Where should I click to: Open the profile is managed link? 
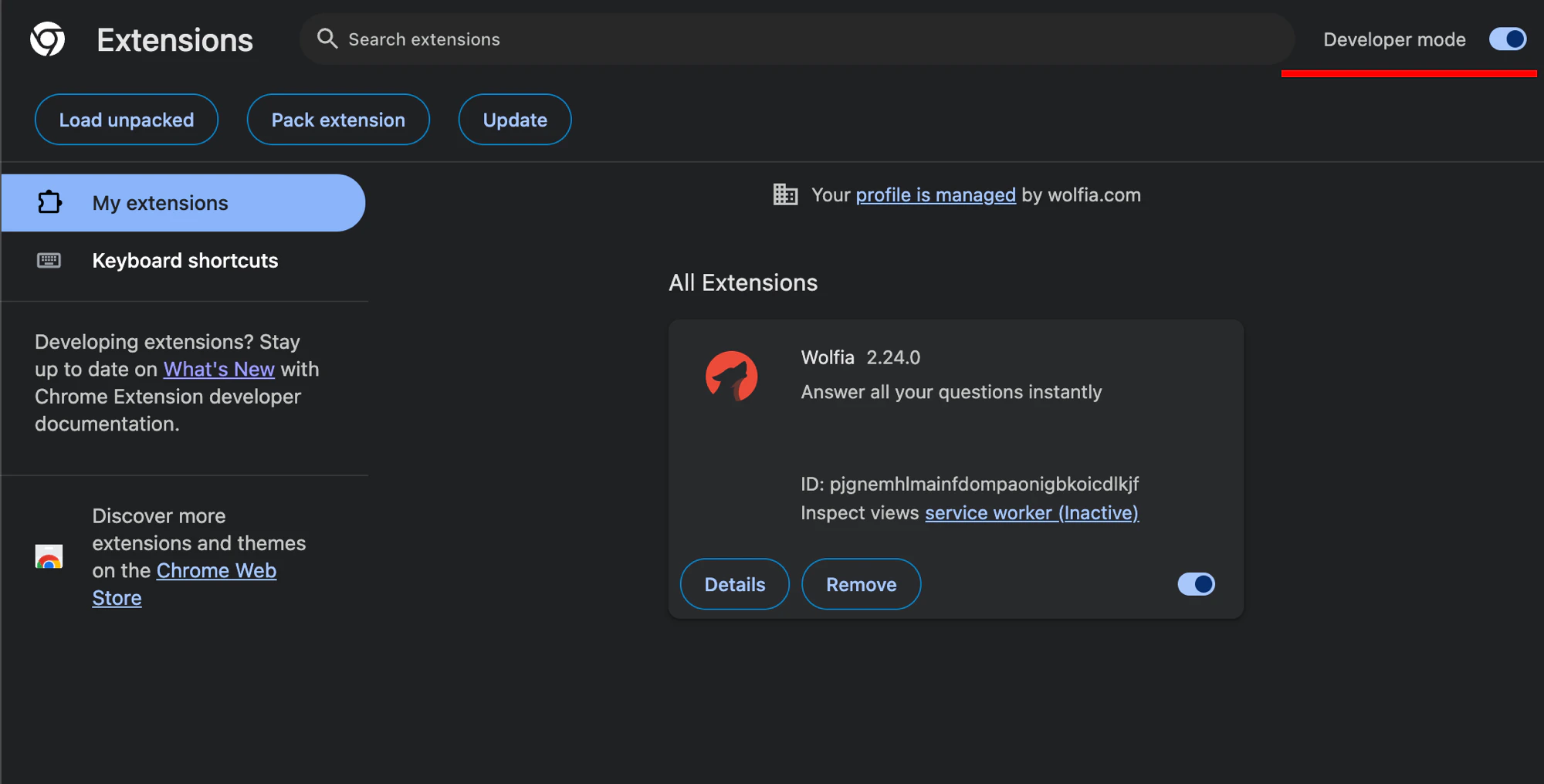click(936, 195)
